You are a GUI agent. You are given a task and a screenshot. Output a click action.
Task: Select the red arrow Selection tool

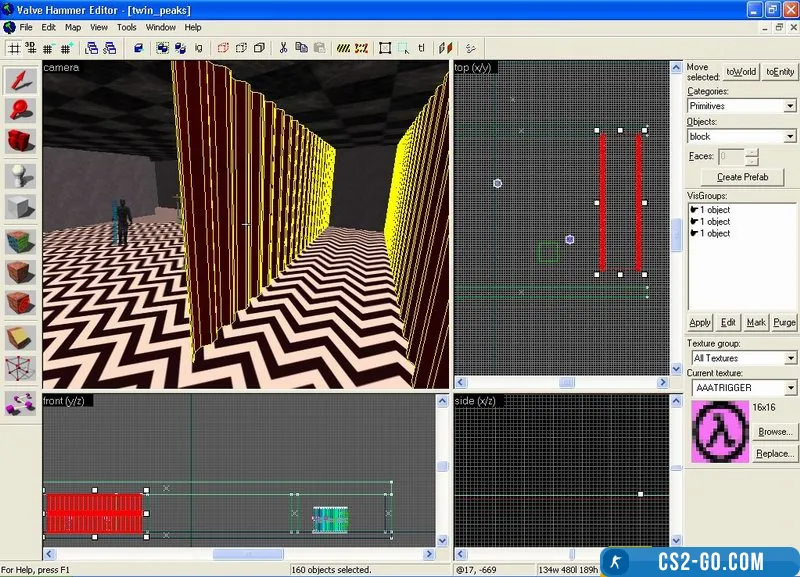point(21,82)
